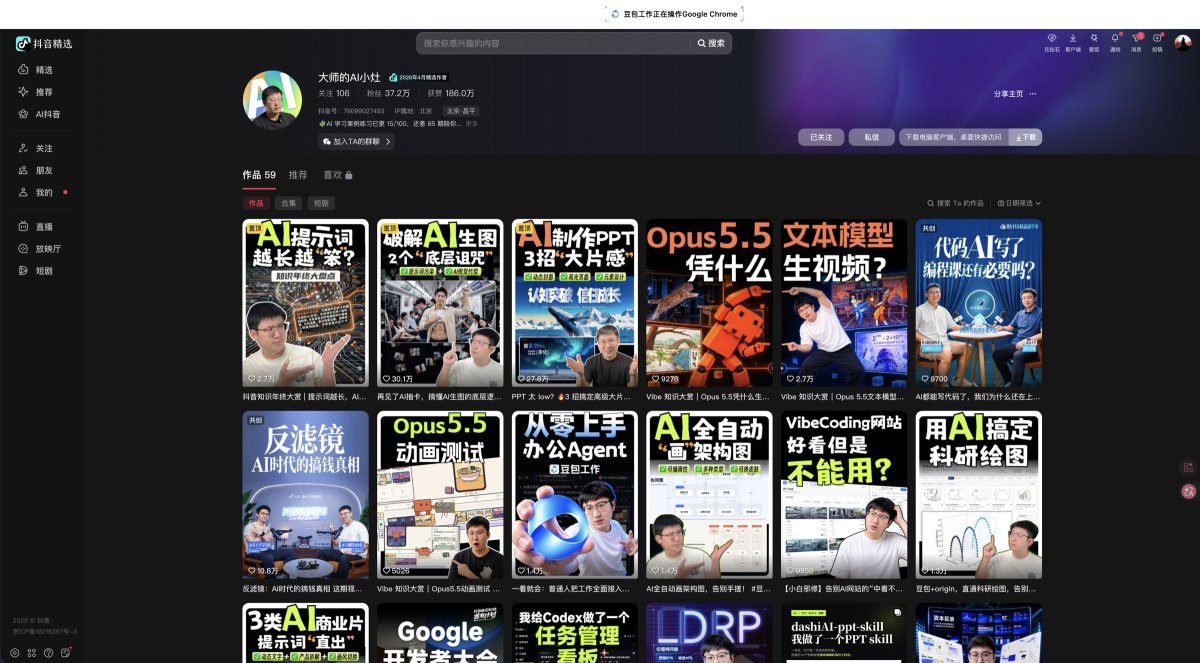The height and width of the screenshot is (663, 1200).
Task: Open video 3类AI商业片提示词直出
Action: tap(305, 633)
